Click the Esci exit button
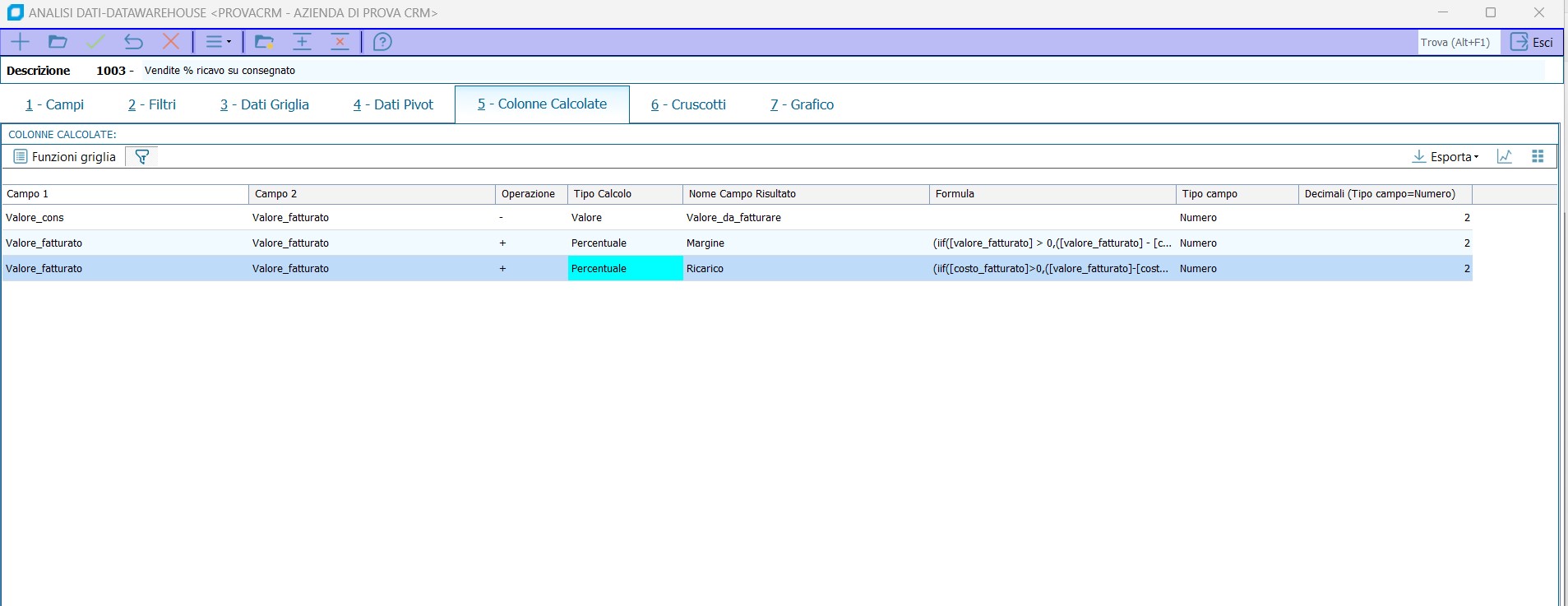Image resolution: width=1568 pixels, height=606 pixels. [x=1532, y=43]
